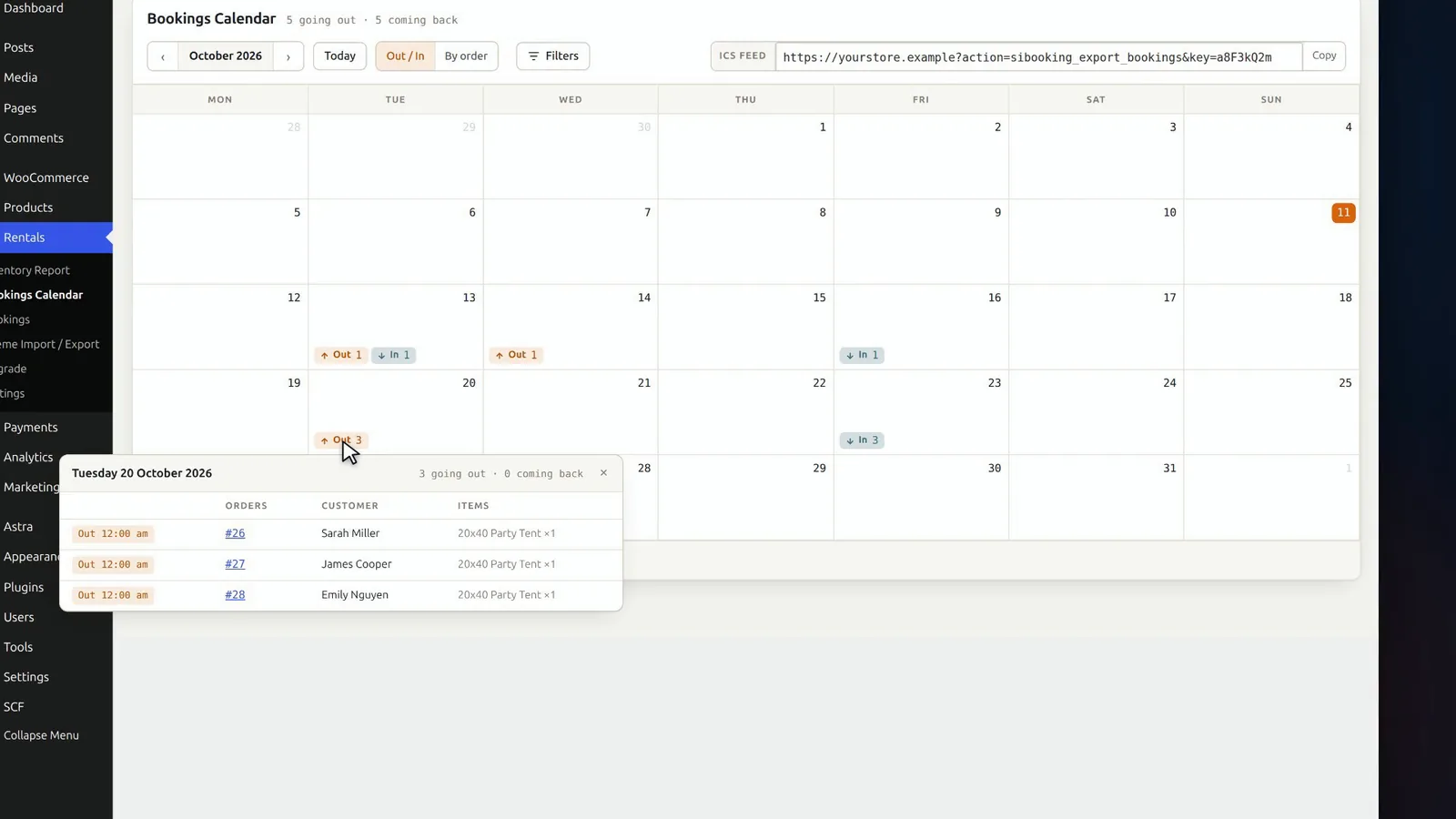The width and height of the screenshot is (1456, 819).
Task: Open Import / Export submenu item
Action: tap(50, 344)
